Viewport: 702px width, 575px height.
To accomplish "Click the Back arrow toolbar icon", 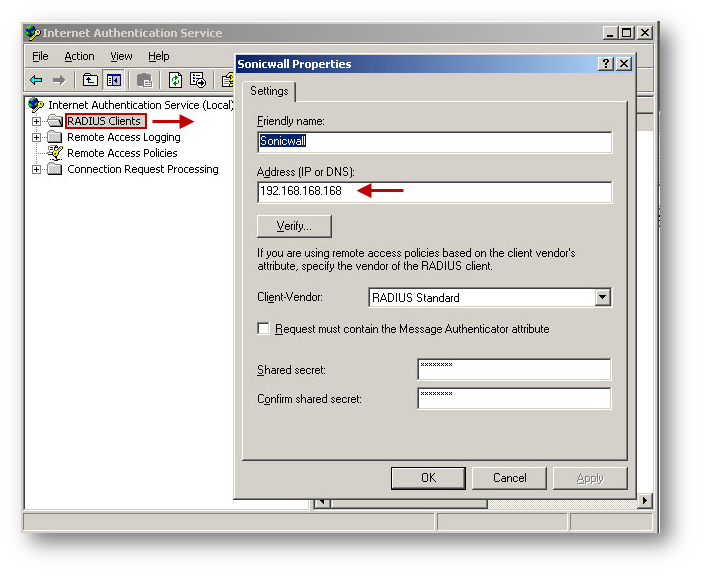I will click(36, 80).
